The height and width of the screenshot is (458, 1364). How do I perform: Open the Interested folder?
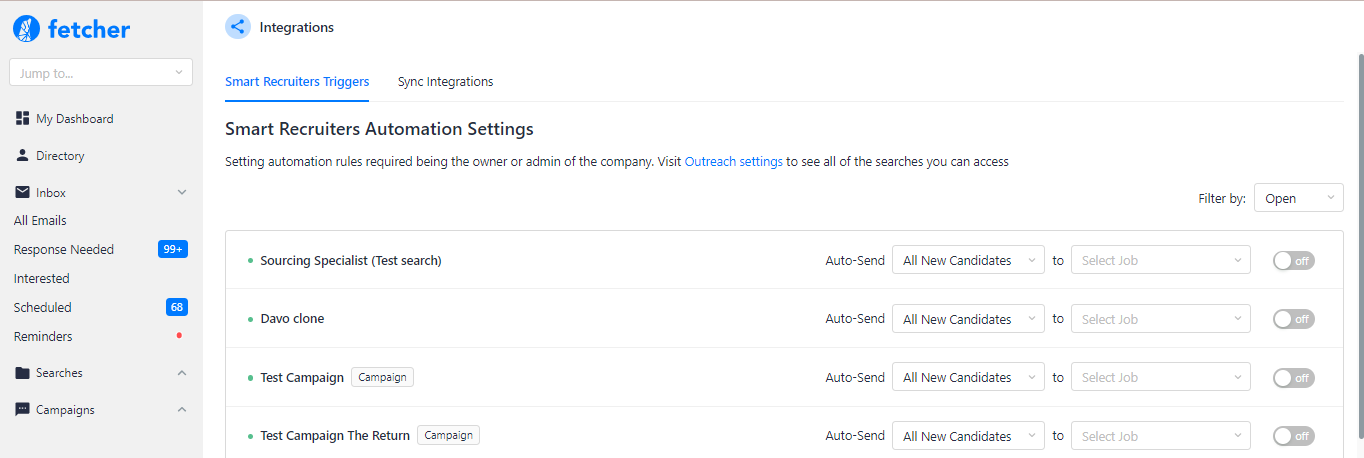click(x=42, y=279)
